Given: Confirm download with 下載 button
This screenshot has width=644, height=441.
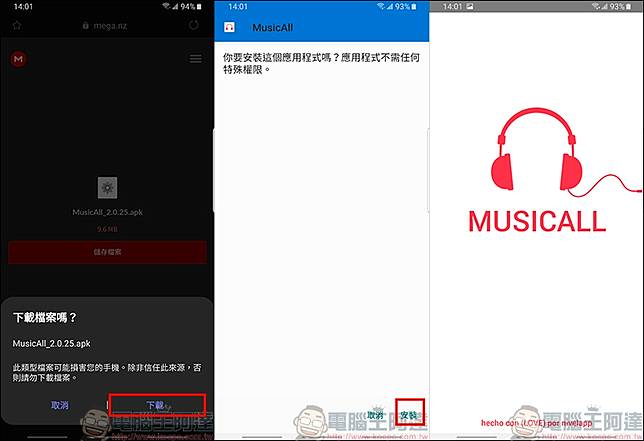Looking at the screenshot, I should pos(157,405).
